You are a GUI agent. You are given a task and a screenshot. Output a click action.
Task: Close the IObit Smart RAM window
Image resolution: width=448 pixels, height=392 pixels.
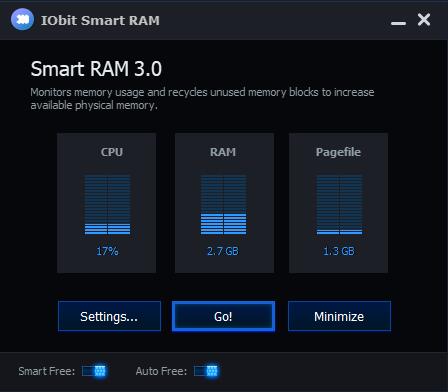tap(424, 20)
